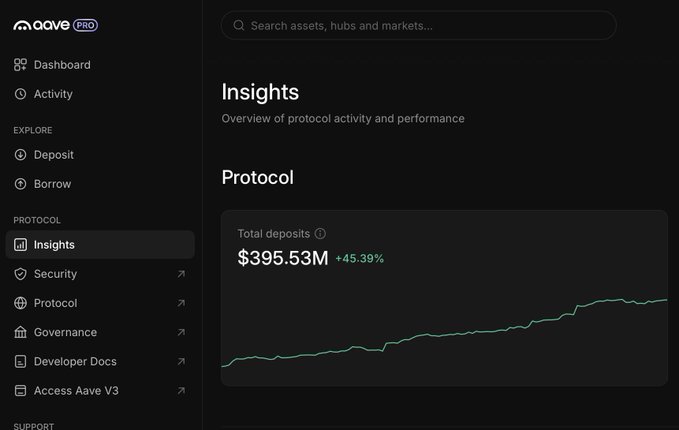
Task: Open Access Aave V3 link
Action: click(x=100, y=391)
